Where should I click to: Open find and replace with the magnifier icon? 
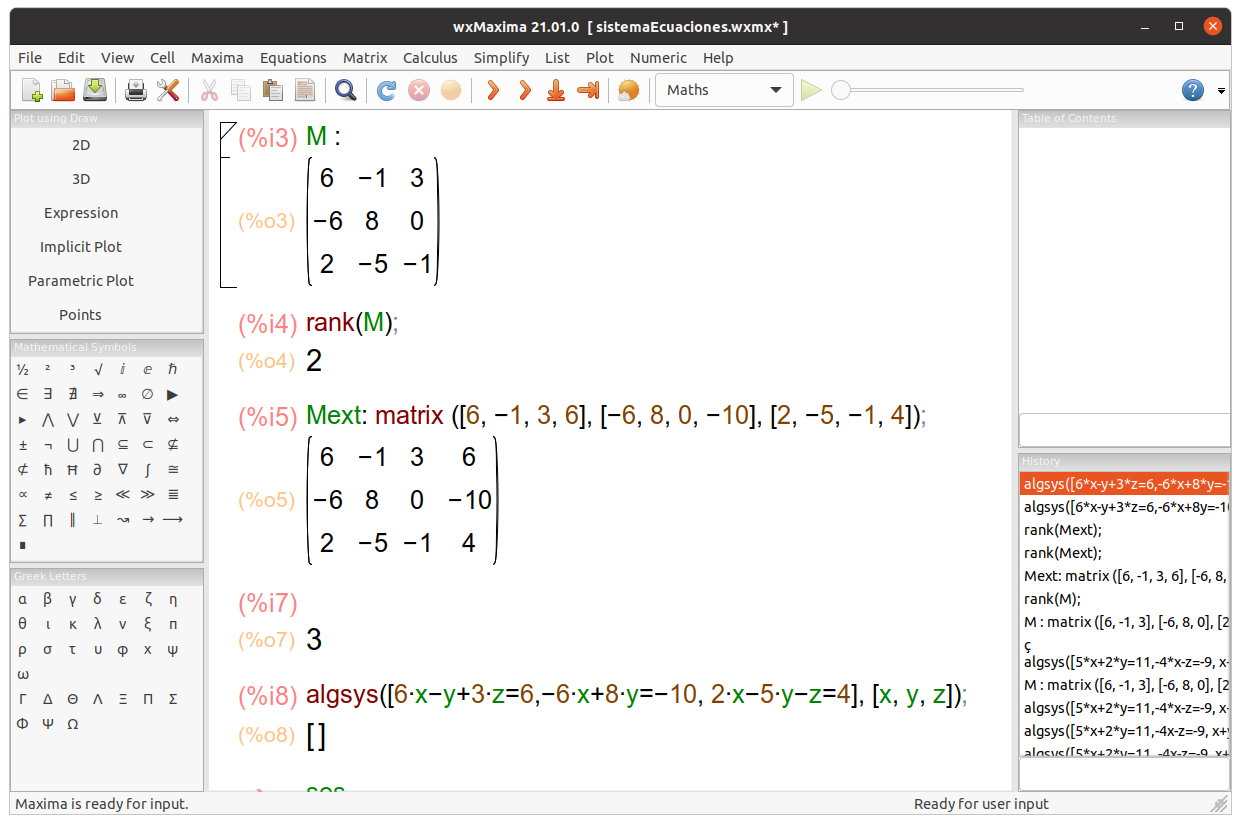[x=345, y=90]
